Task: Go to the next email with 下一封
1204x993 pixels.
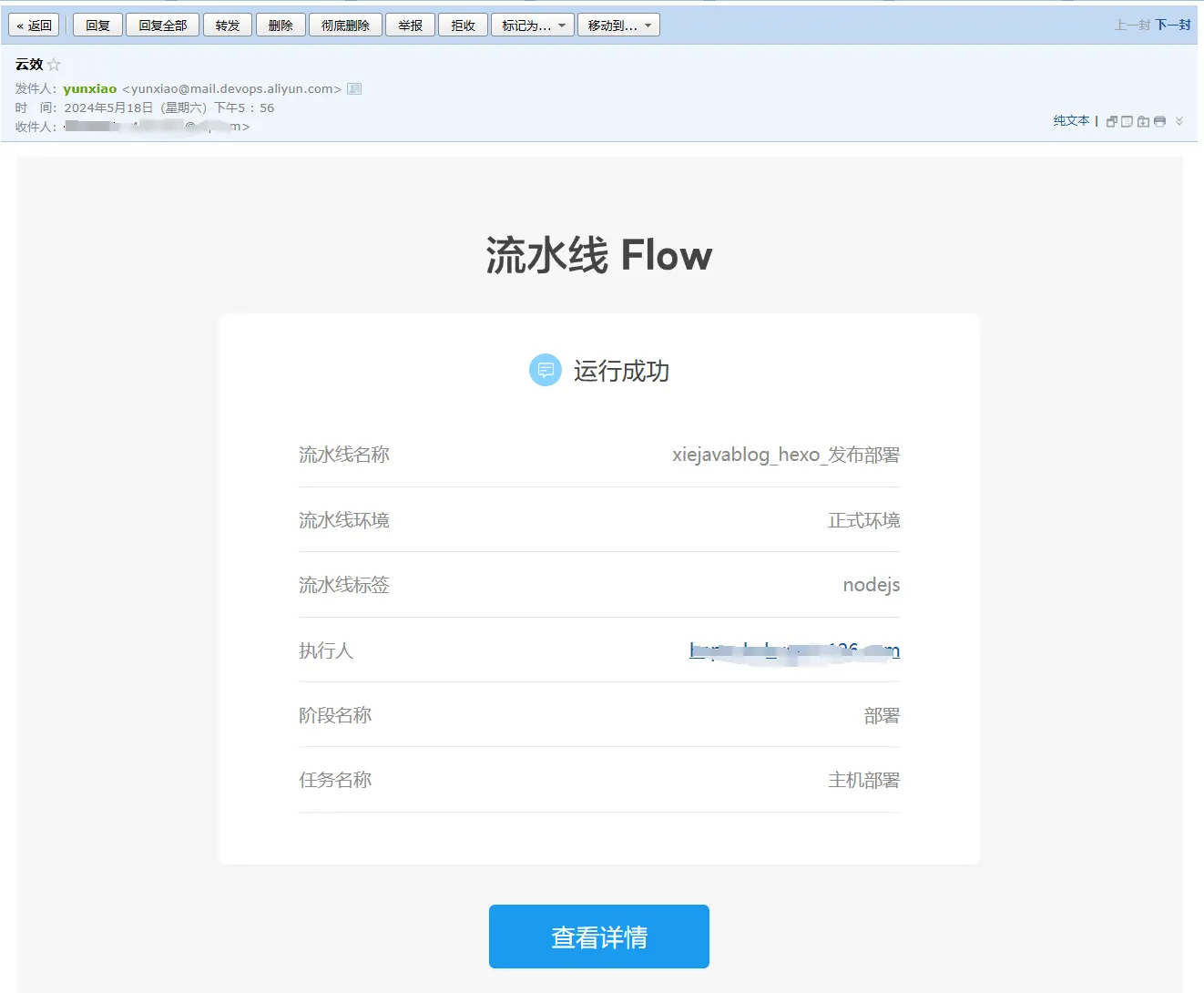Action: (x=1172, y=26)
